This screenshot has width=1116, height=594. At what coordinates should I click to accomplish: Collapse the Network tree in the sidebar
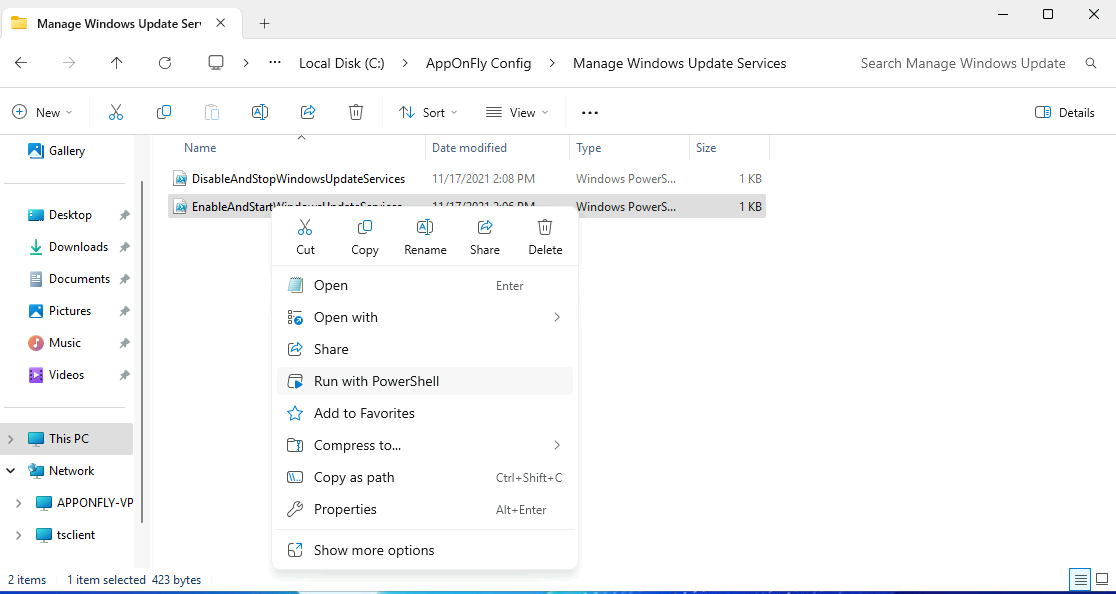click(11, 470)
